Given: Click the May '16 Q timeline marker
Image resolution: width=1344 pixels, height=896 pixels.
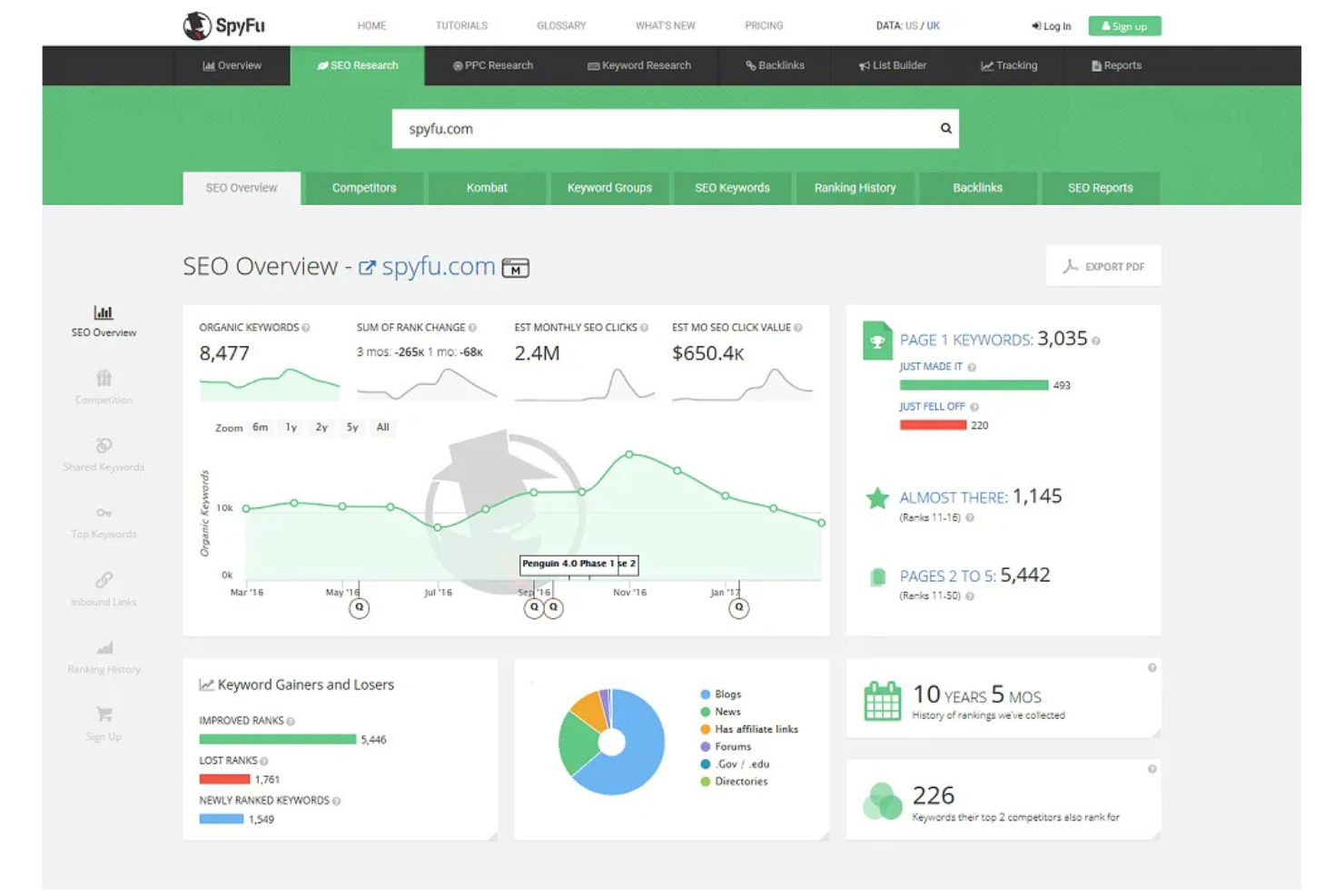Looking at the screenshot, I should pos(360,607).
